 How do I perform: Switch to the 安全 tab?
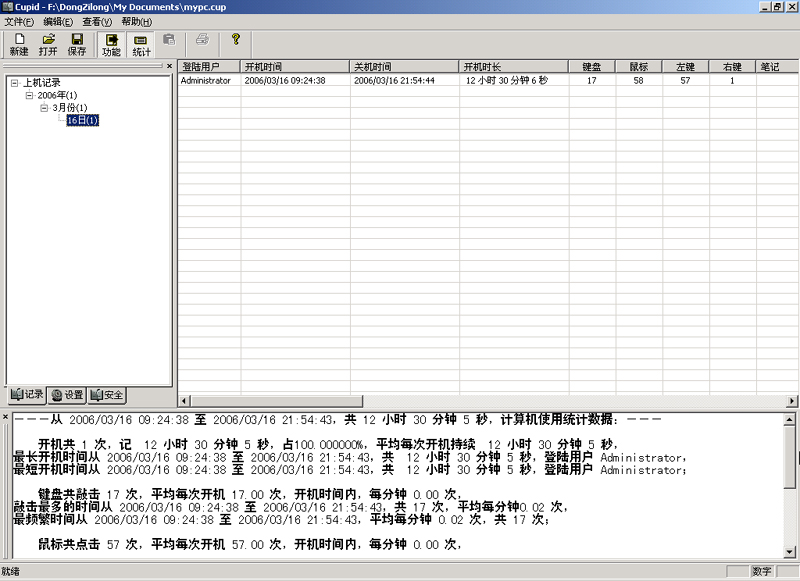pyautogui.click(x=107, y=394)
